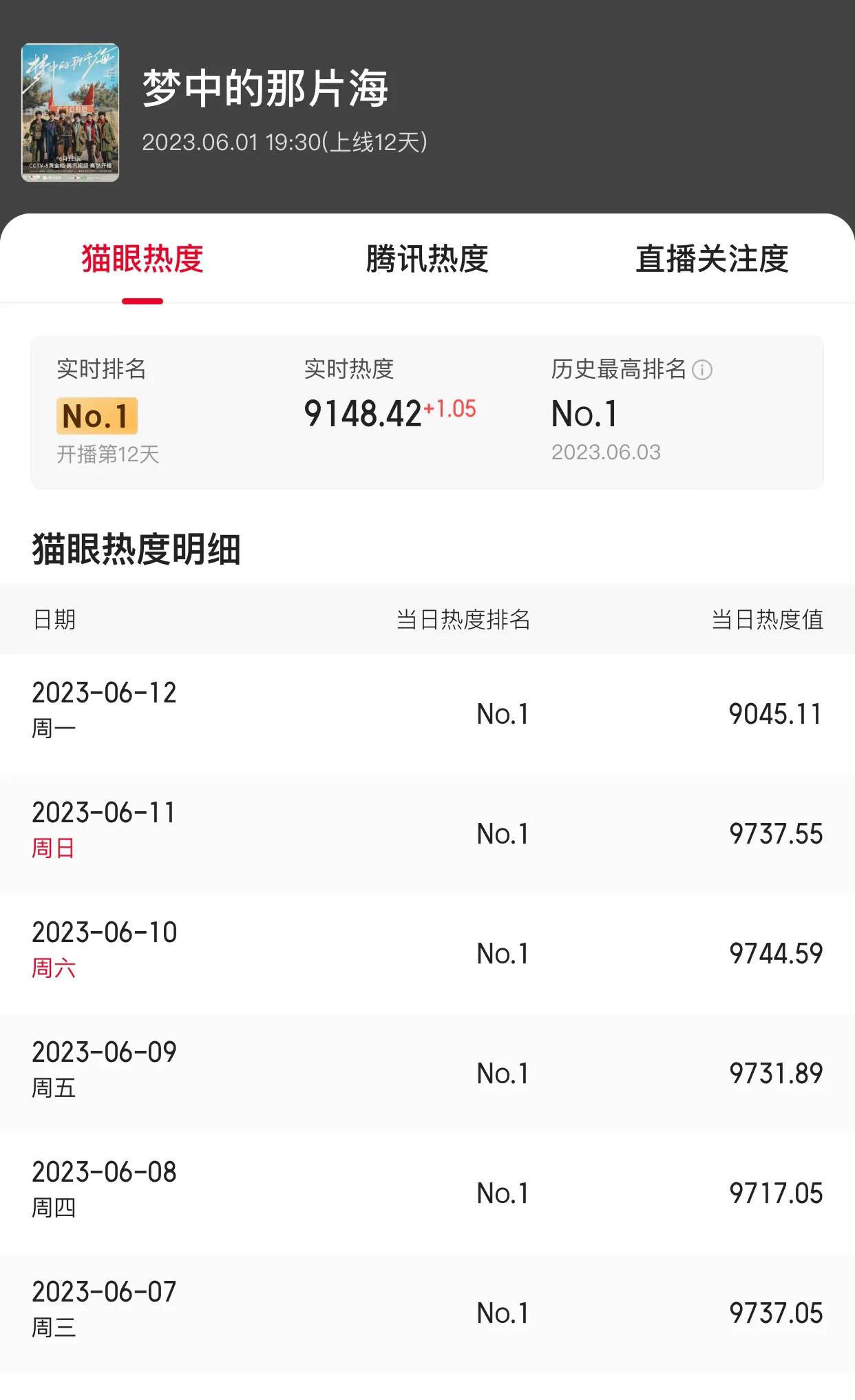Tap the gold No.1 实时排名 badge
Viewport: 855px width, 1400px height.
coord(96,416)
